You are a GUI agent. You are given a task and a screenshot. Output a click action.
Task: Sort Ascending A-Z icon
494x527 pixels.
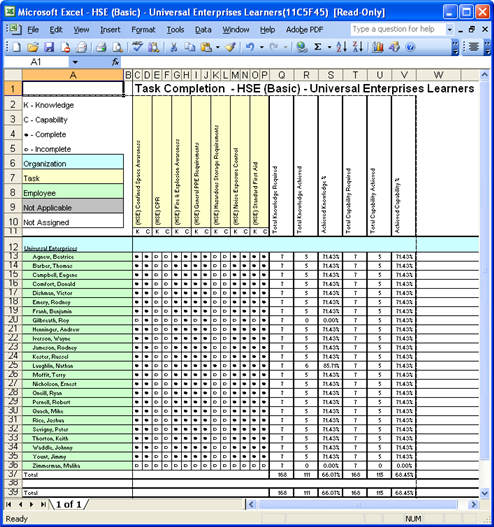point(341,47)
